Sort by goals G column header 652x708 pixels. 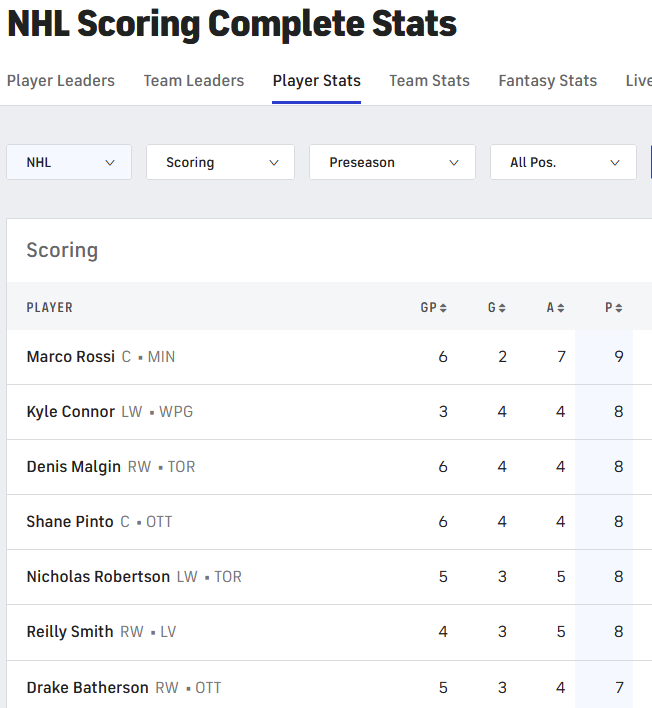coord(497,308)
